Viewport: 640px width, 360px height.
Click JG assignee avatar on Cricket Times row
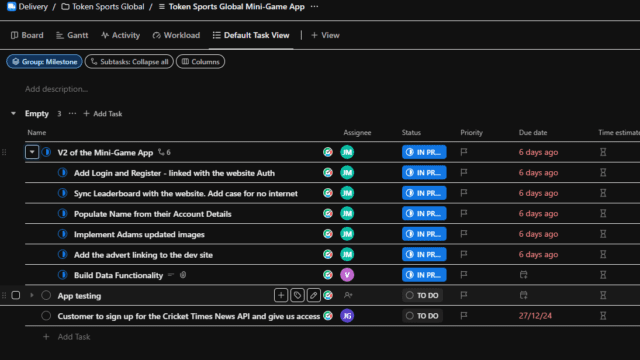[347, 316]
